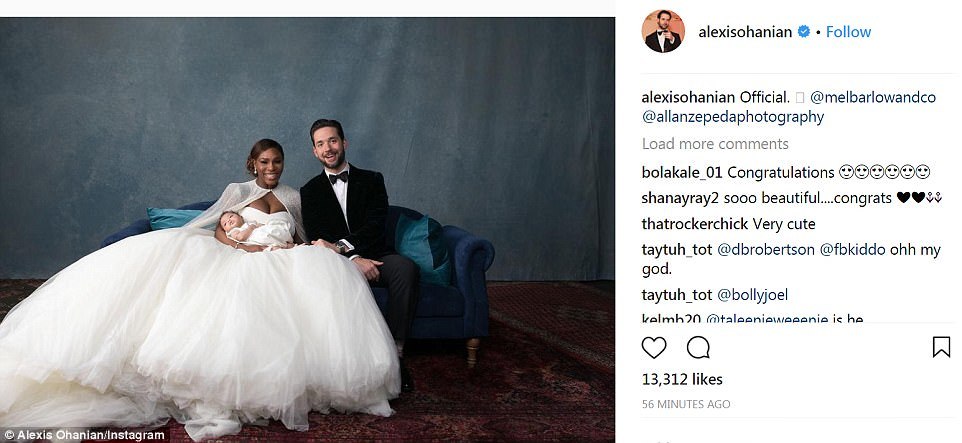The width and height of the screenshot is (962, 443).
Task: Expand Load more comments
Action: point(715,144)
